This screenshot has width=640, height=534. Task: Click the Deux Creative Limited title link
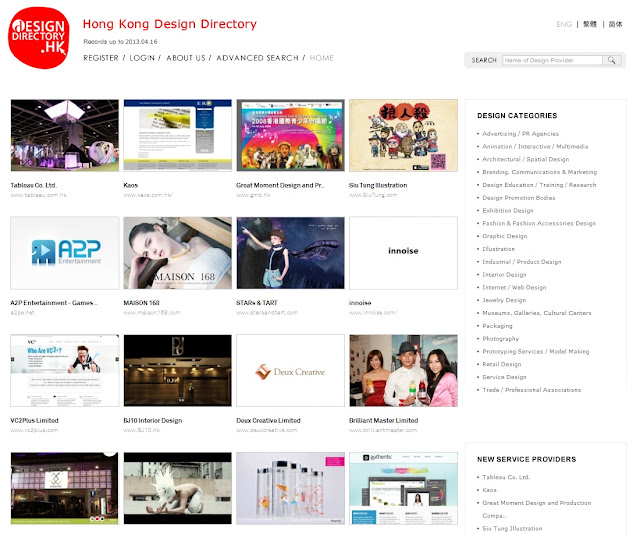coord(268,421)
